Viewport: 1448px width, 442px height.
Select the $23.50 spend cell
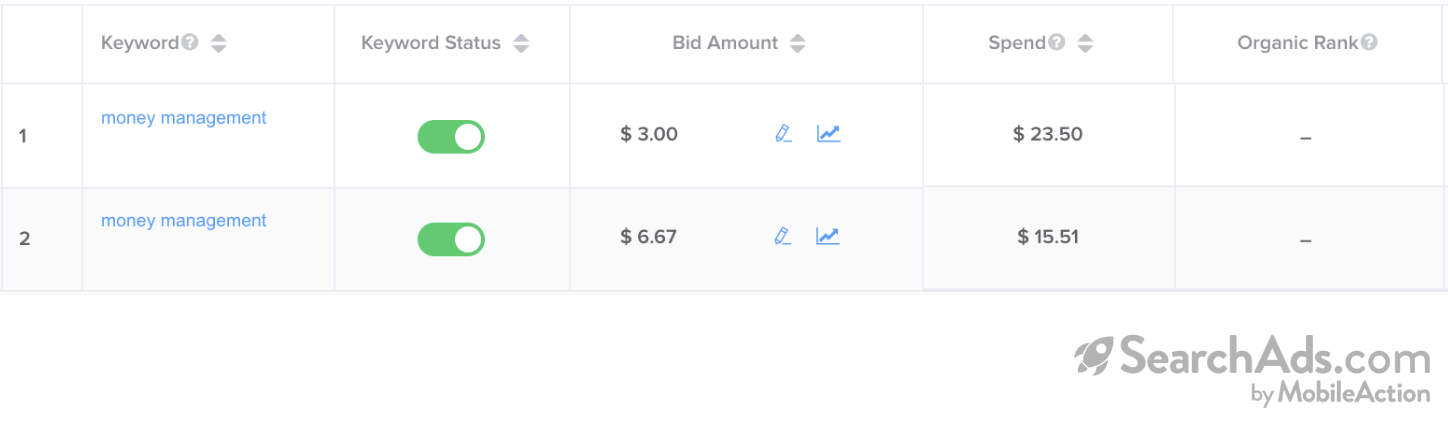click(x=1048, y=134)
